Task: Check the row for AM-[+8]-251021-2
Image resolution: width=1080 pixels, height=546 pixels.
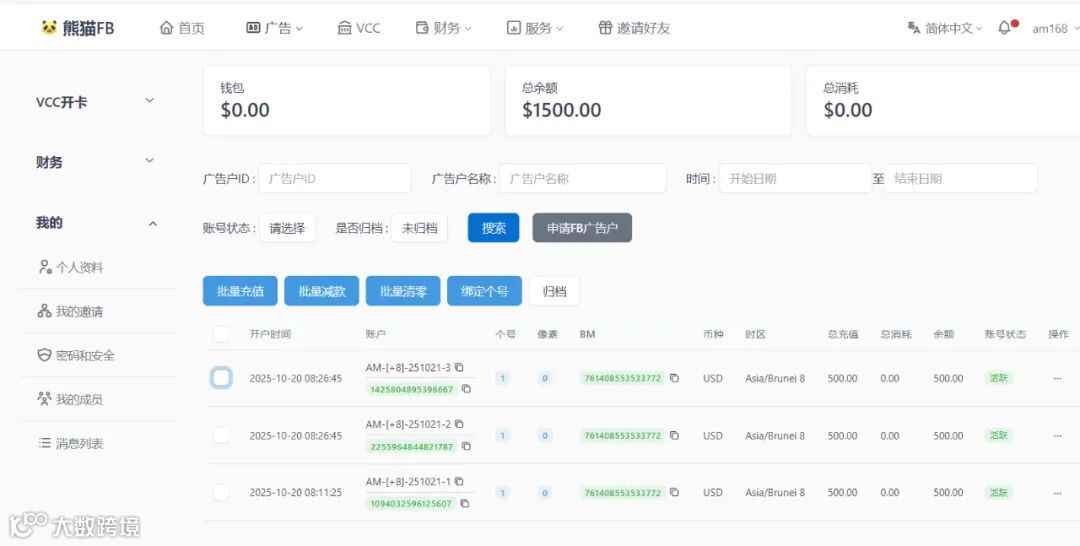Action: [221, 435]
